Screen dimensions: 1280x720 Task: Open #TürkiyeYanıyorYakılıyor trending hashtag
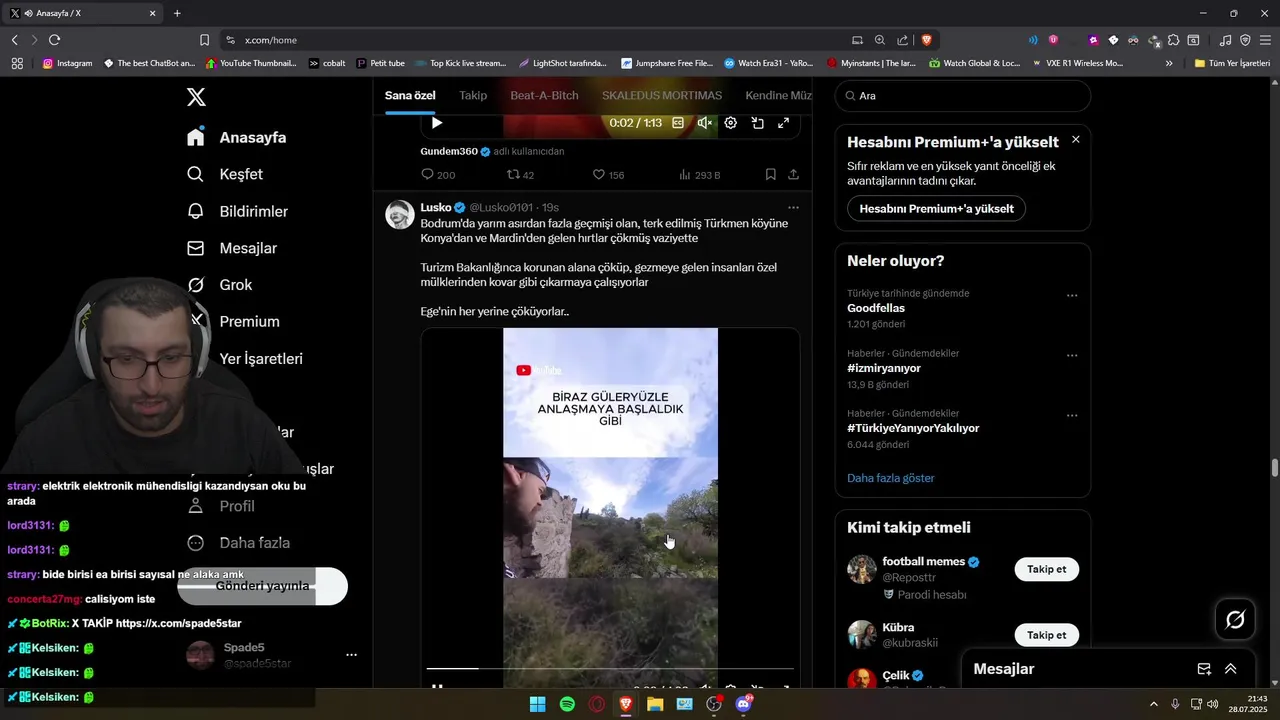(913, 428)
